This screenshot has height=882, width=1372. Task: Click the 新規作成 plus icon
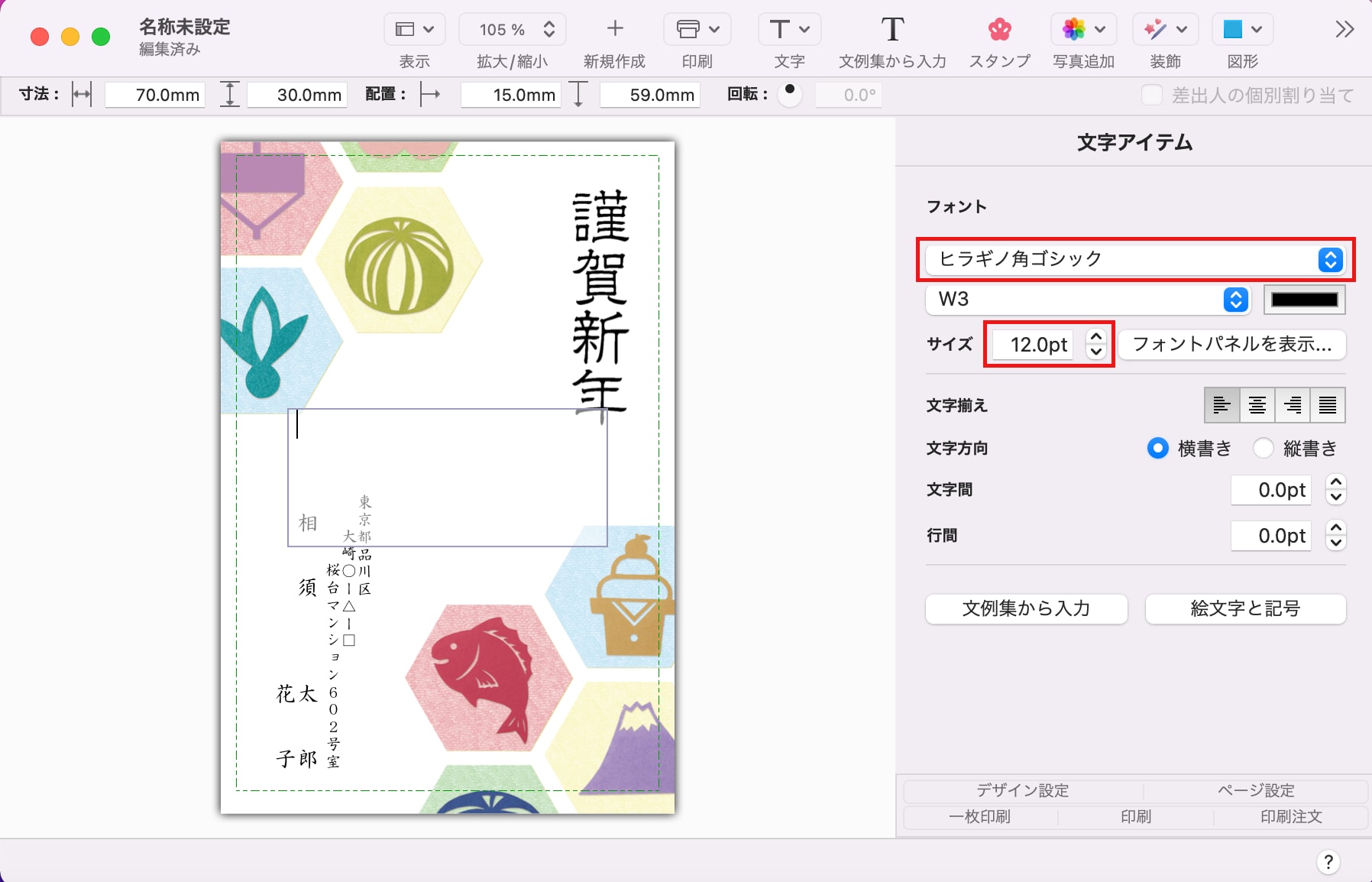point(614,29)
